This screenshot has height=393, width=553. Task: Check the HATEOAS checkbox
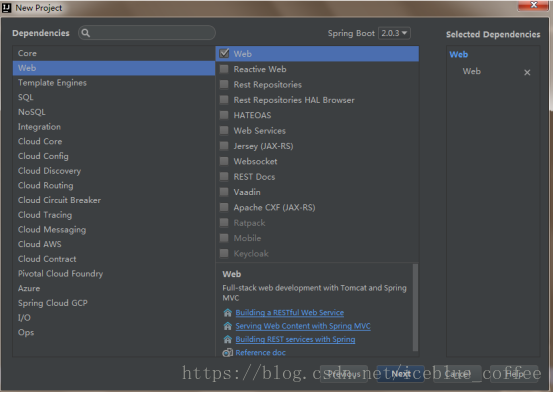(x=224, y=115)
